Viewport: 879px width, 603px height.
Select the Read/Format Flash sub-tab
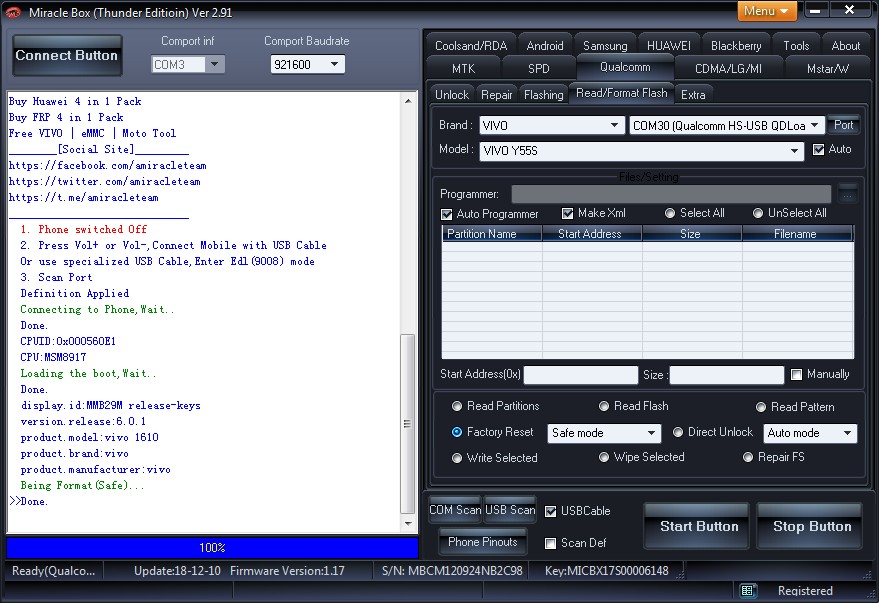click(622, 93)
